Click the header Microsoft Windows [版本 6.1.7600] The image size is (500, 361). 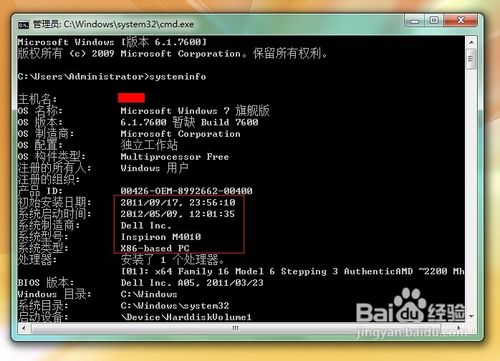(x=112, y=42)
